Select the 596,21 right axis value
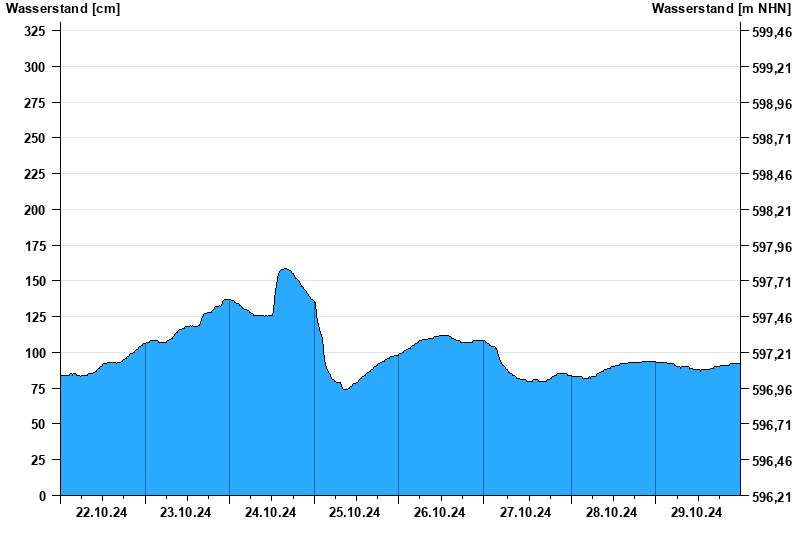Viewport: 800px width, 550px height. tap(772, 497)
